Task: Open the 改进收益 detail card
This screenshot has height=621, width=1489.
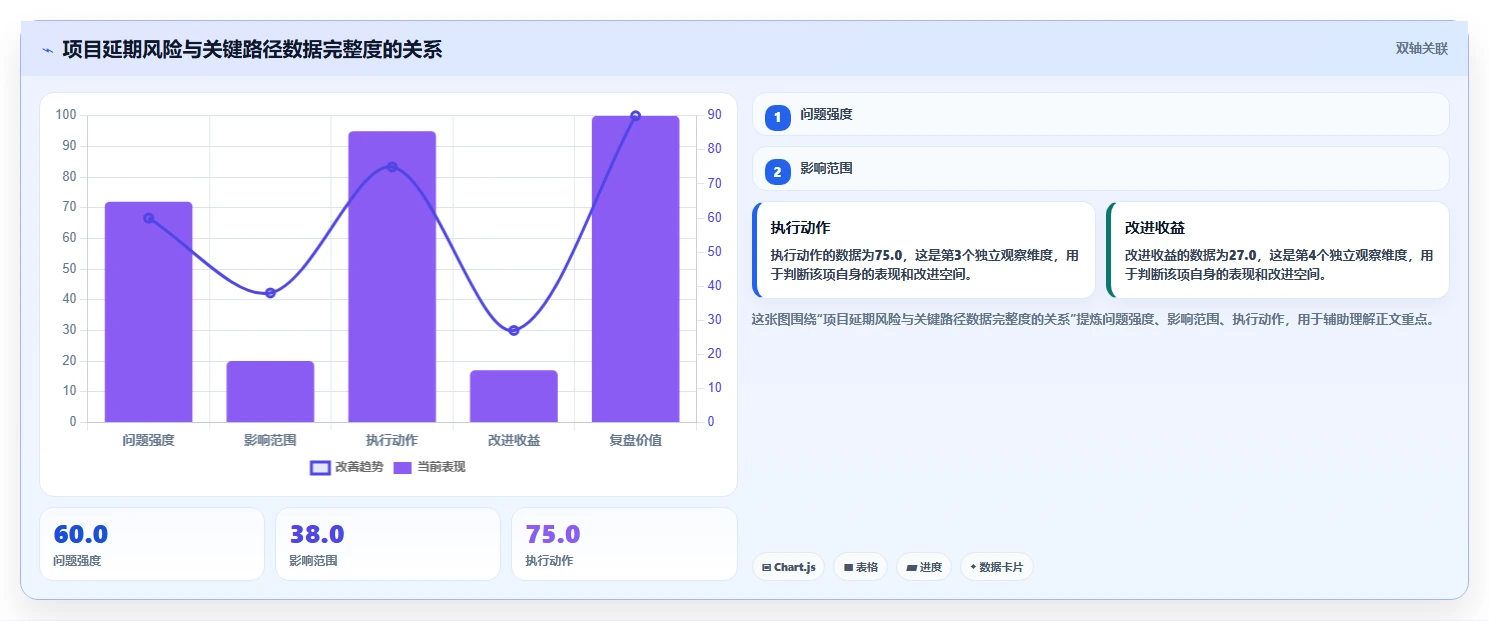Action: coord(1278,250)
